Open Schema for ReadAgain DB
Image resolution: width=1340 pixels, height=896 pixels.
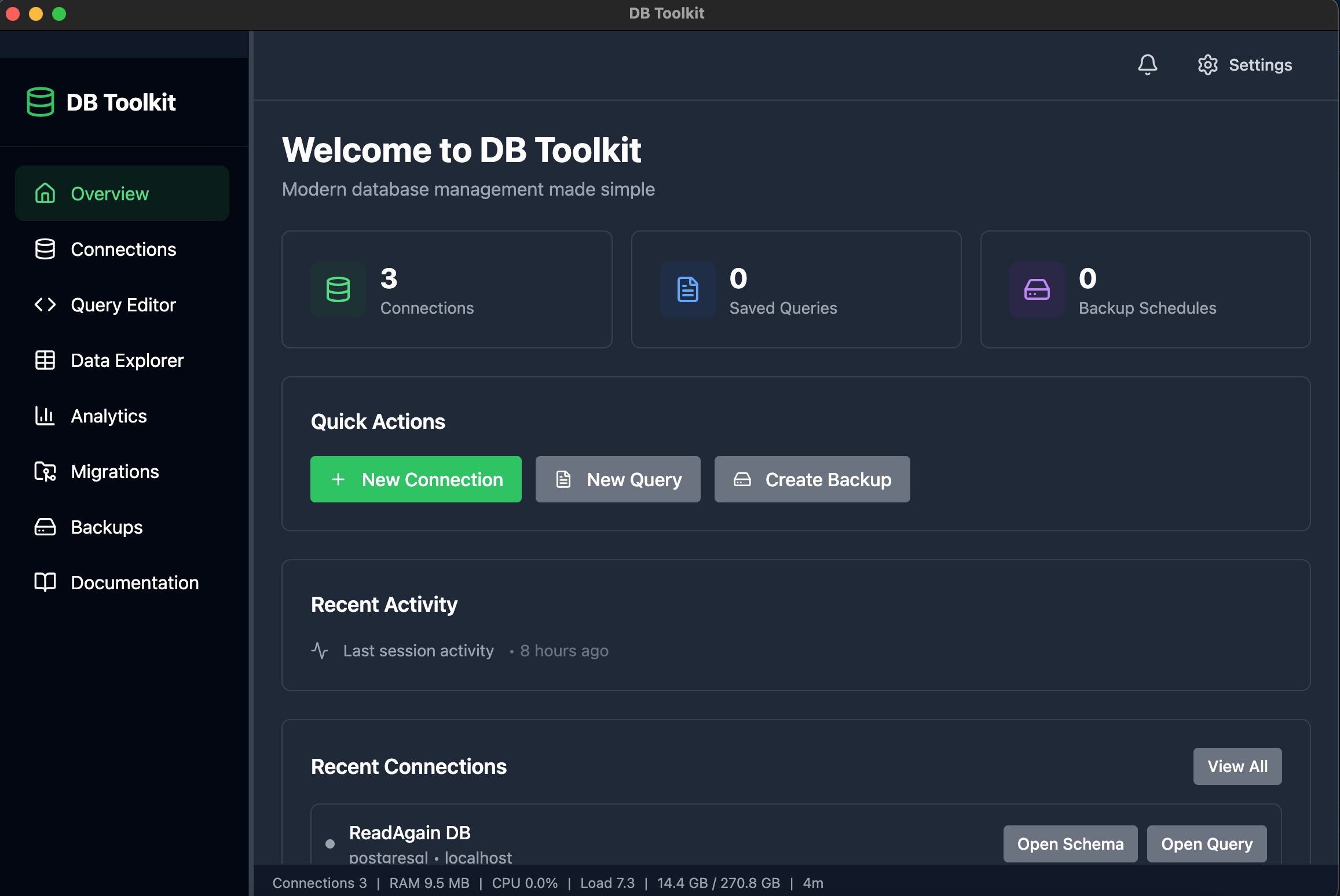click(1070, 843)
